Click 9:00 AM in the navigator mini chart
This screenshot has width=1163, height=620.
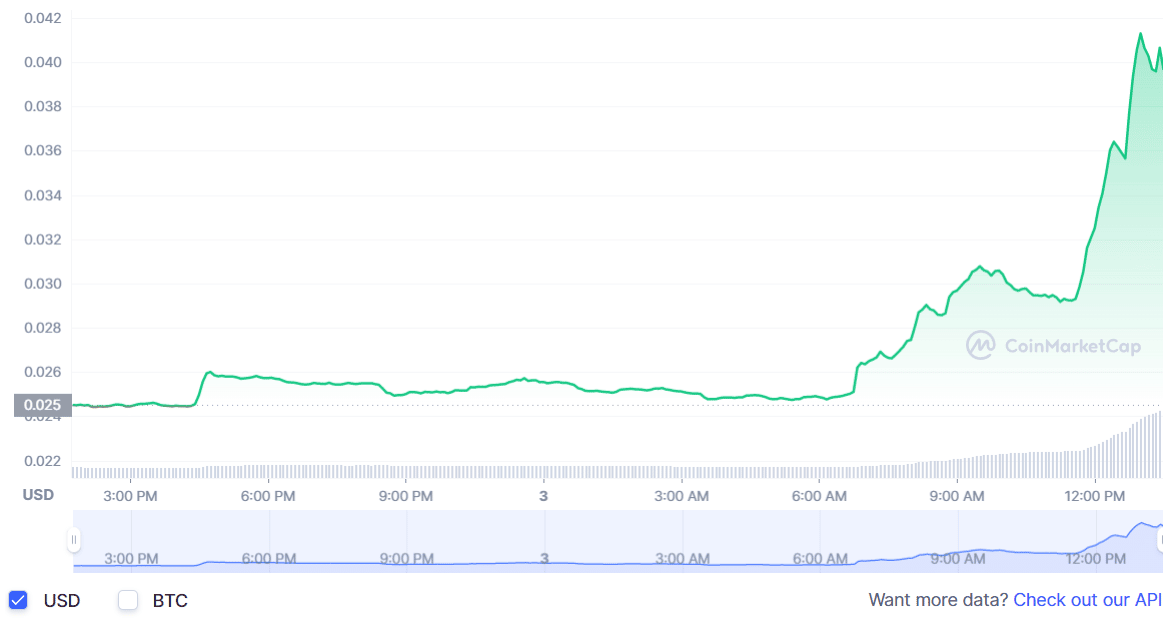(957, 558)
